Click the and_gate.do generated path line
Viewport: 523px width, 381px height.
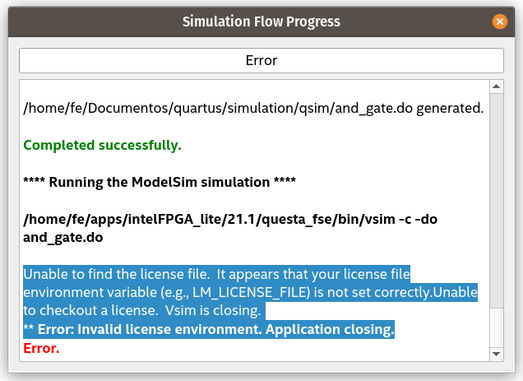[253, 108]
